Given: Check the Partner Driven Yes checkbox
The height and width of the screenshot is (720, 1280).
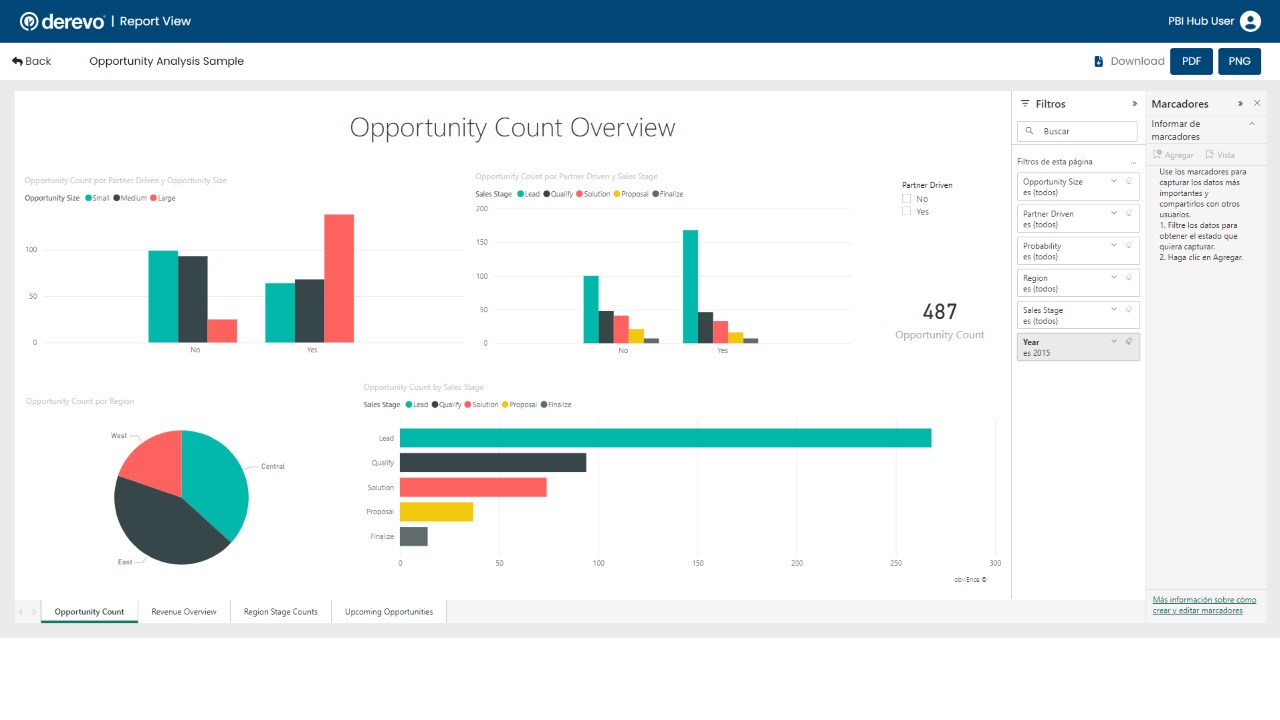Looking at the screenshot, I should (x=907, y=212).
